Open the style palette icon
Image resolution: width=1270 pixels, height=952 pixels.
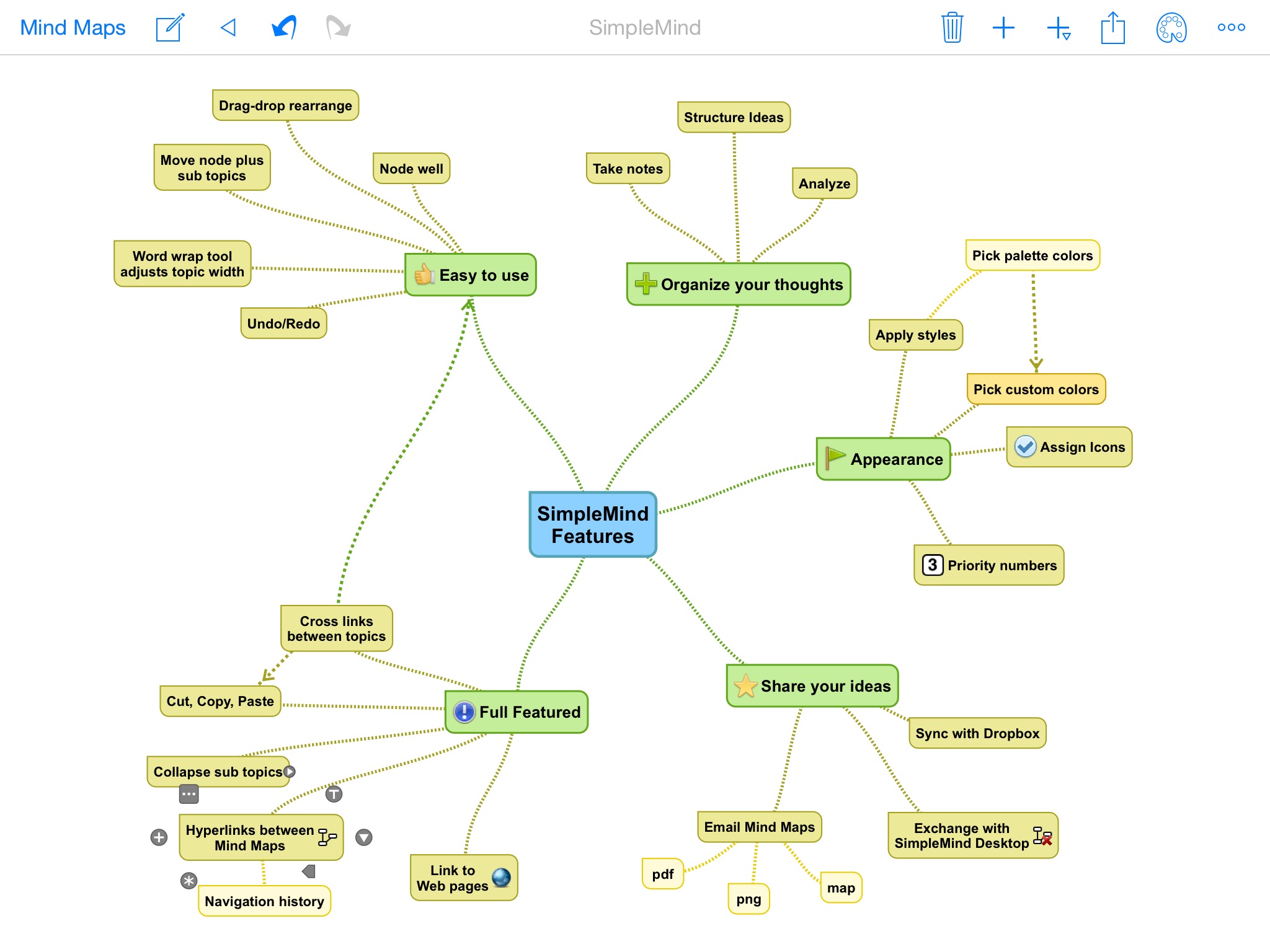point(1171,28)
